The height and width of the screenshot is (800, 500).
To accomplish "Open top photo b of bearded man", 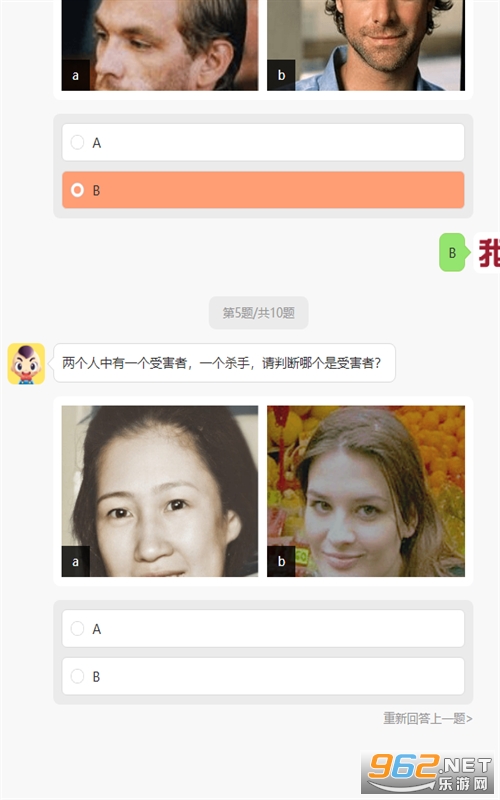I will [x=366, y=45].
